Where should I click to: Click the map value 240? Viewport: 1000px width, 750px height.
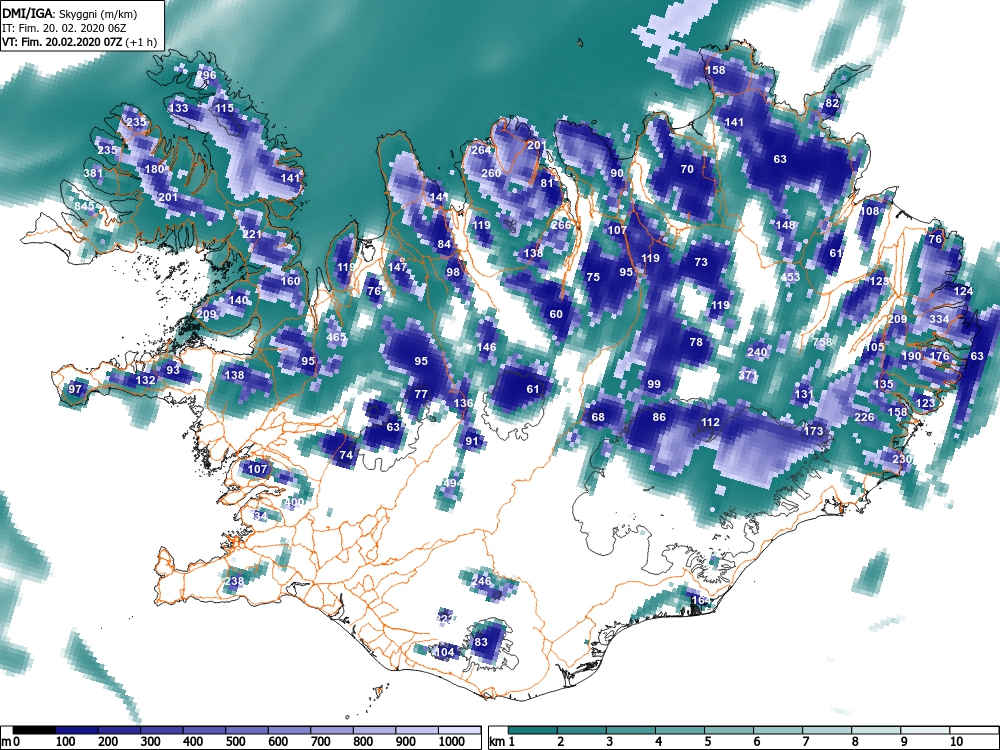[757, 352]
